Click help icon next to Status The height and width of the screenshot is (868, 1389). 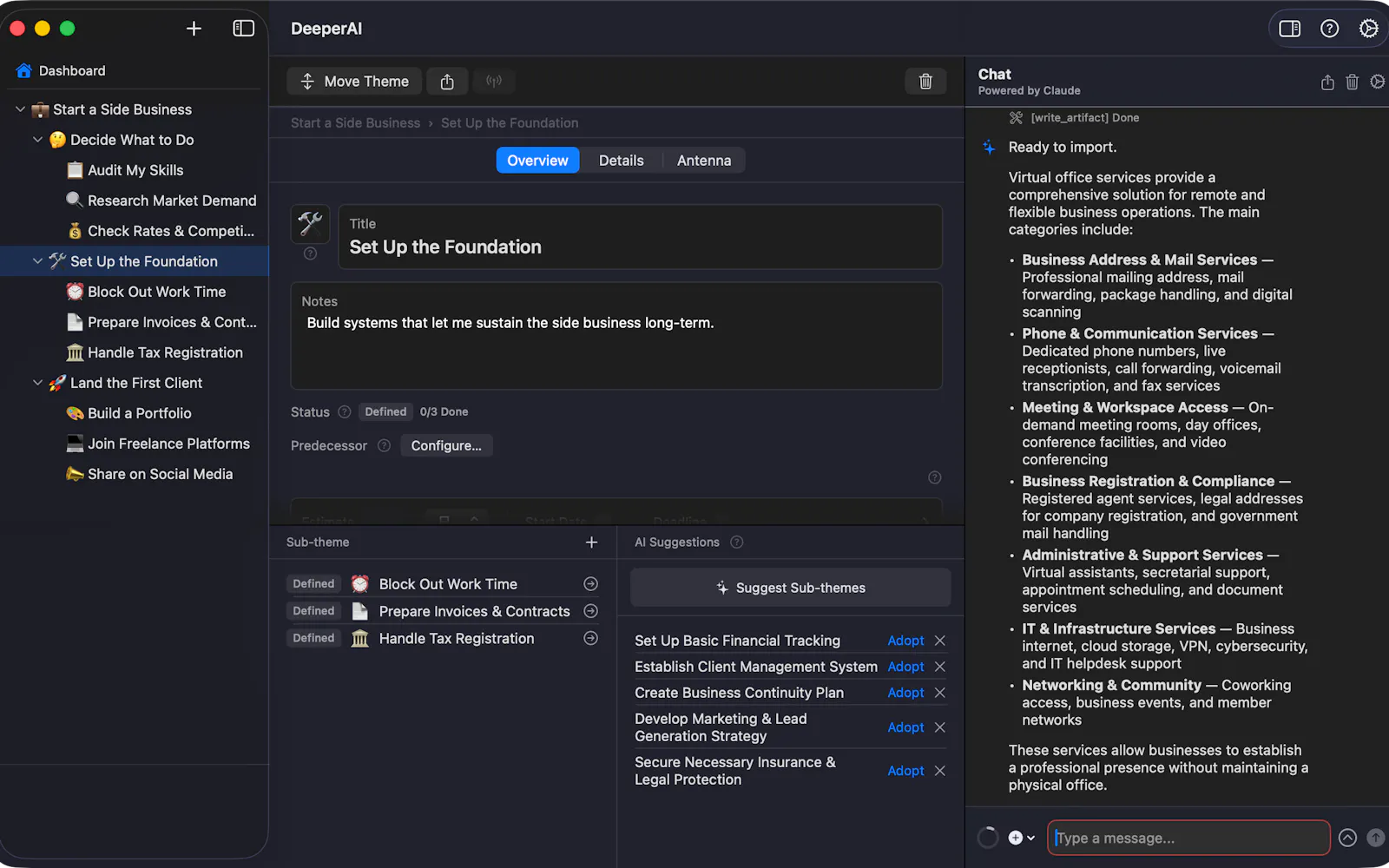344,411
